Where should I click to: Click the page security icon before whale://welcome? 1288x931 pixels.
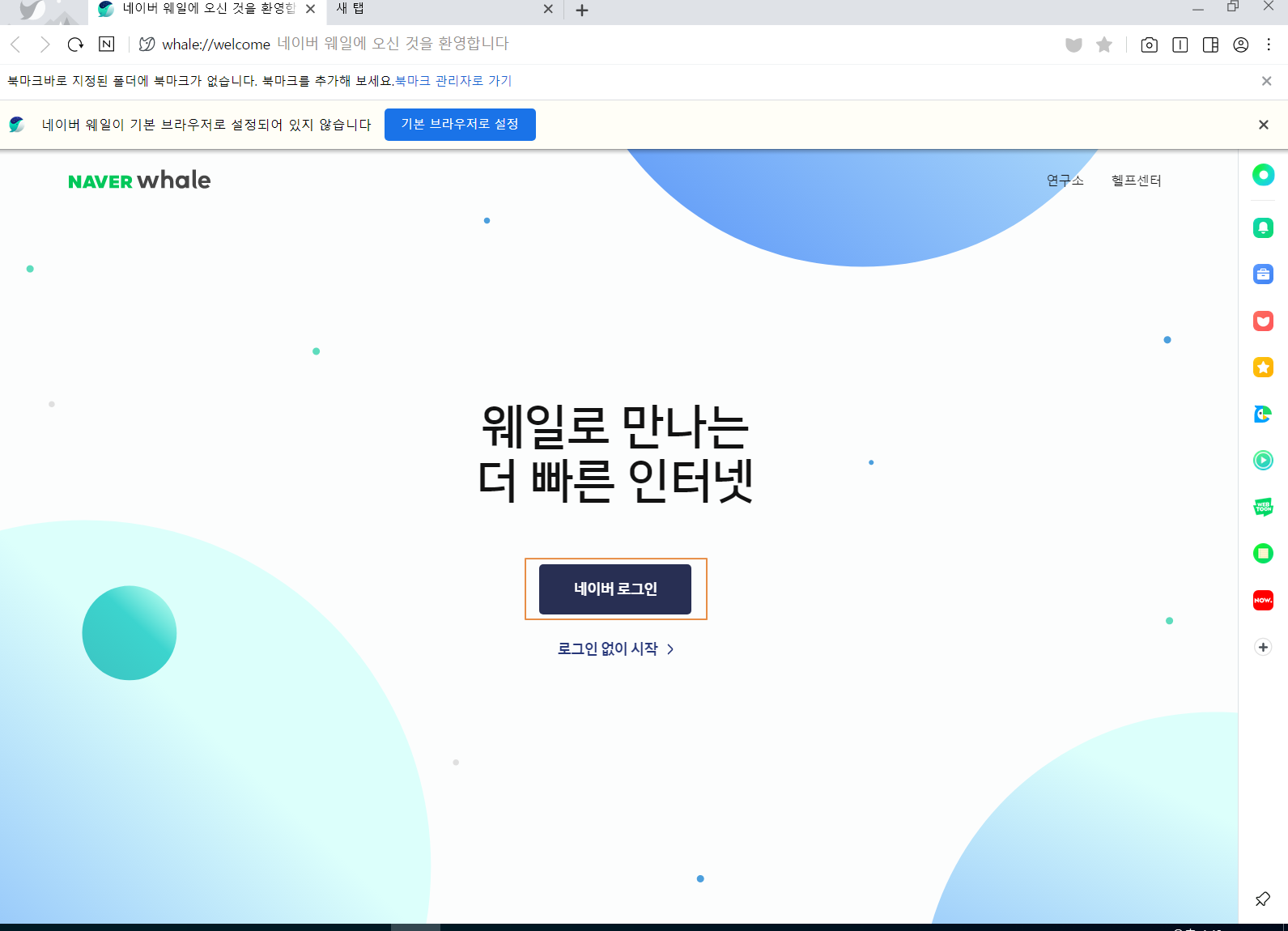(x=147, y=45)
